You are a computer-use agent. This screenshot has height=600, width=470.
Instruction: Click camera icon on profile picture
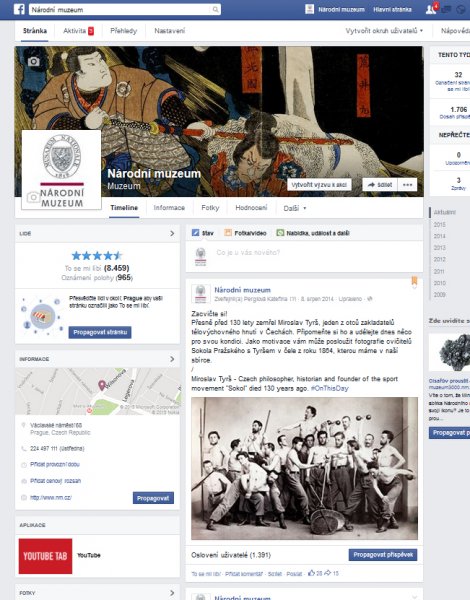[x=33, y=197]
